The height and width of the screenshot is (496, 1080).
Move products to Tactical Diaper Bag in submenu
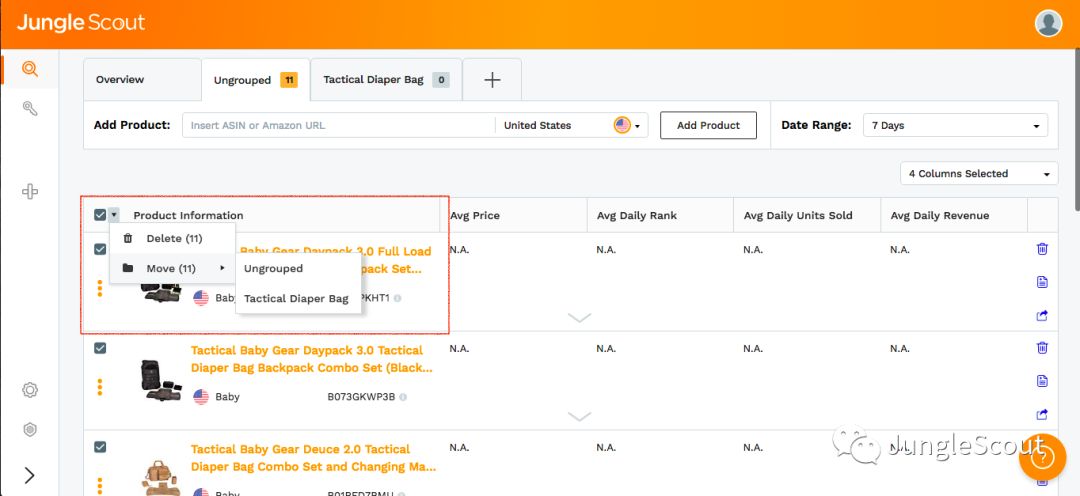(x=298, y=299)
